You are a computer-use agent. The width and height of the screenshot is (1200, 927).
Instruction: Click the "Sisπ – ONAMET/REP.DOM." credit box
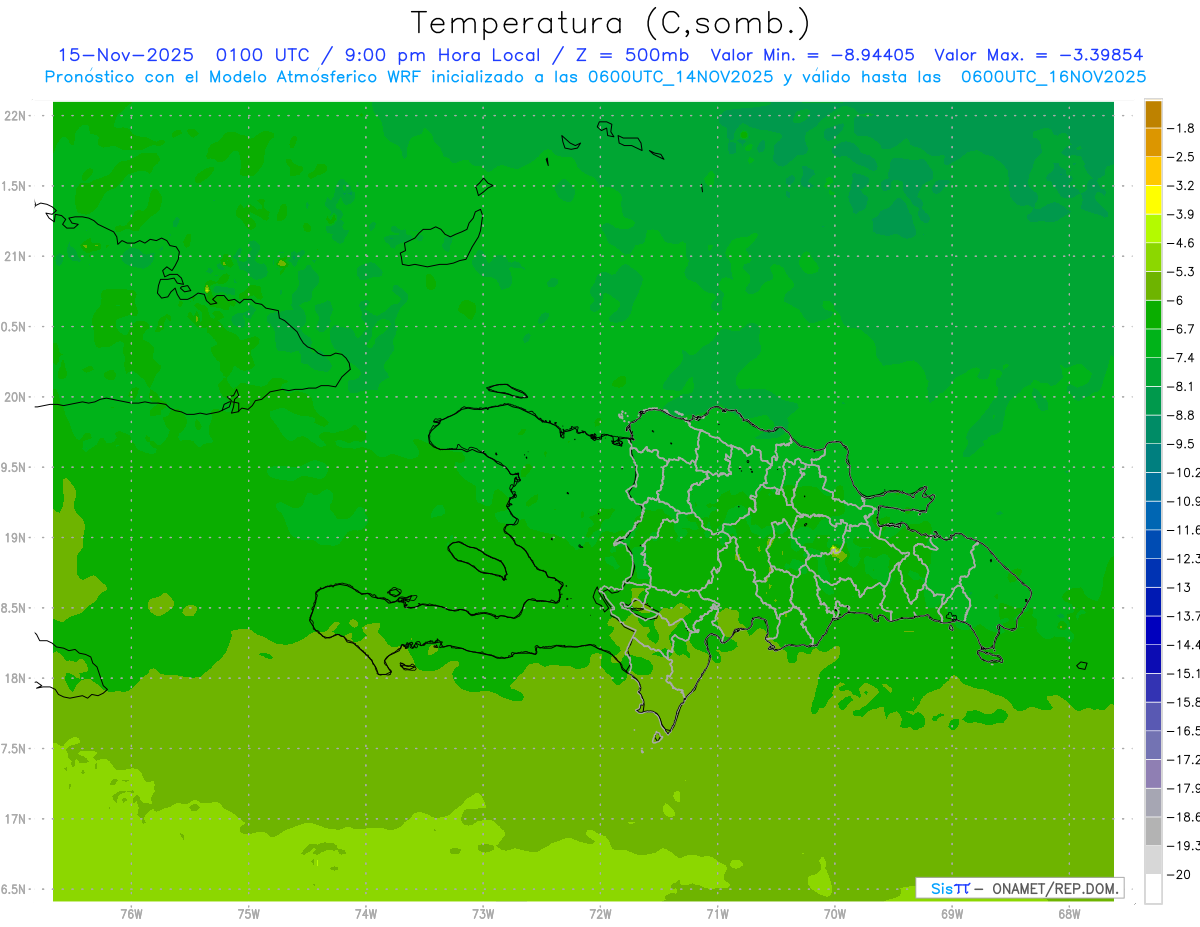pyautogui.click(x=1019, y=888)
